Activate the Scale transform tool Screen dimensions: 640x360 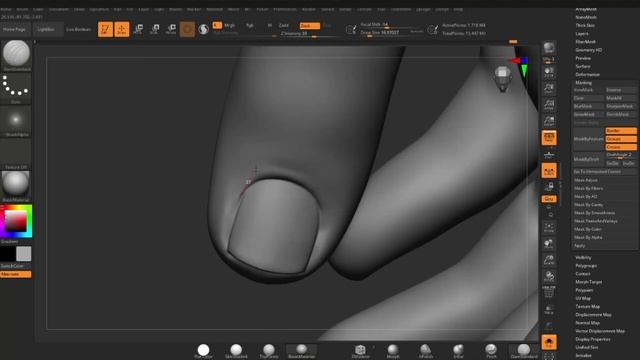155,29
